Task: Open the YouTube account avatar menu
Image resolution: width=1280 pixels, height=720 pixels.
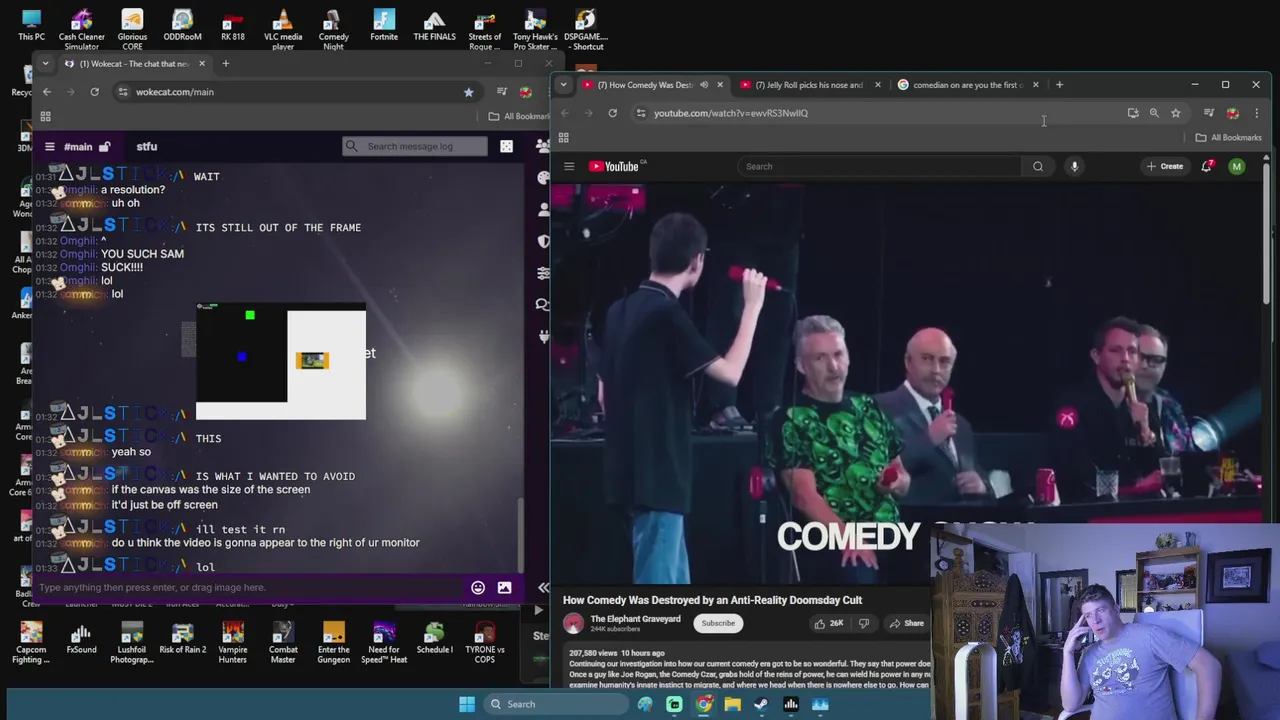Action: (1237, 166)
